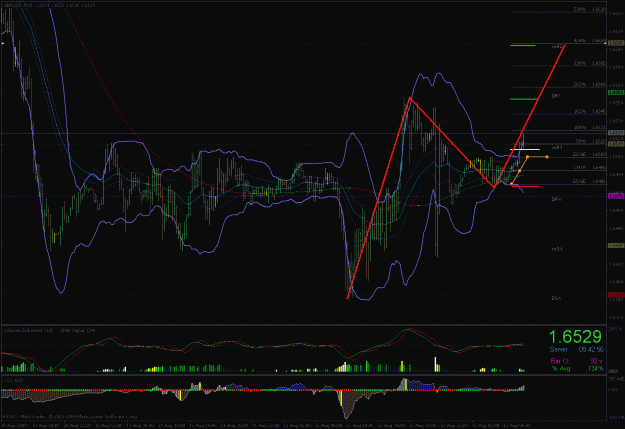Select the short red horizontal line near DPV
The image size is (625, 429).
point(525,186)
